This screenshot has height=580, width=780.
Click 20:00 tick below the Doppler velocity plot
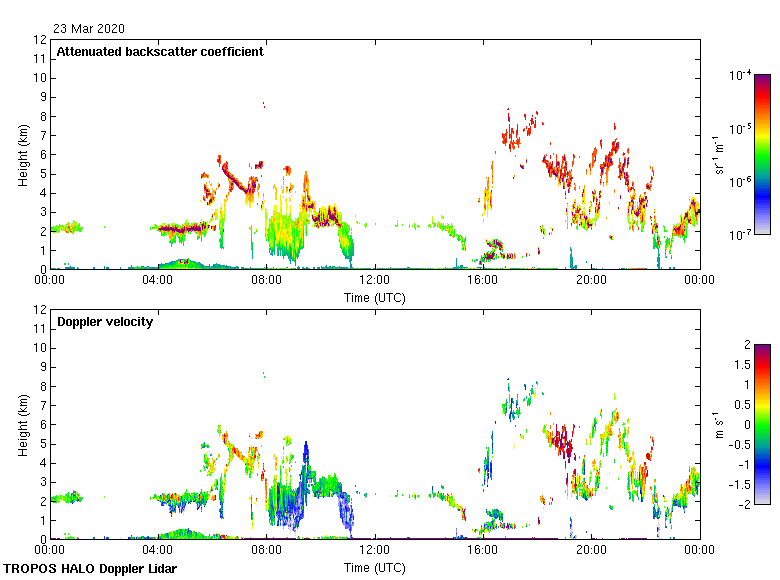(591, 551)
